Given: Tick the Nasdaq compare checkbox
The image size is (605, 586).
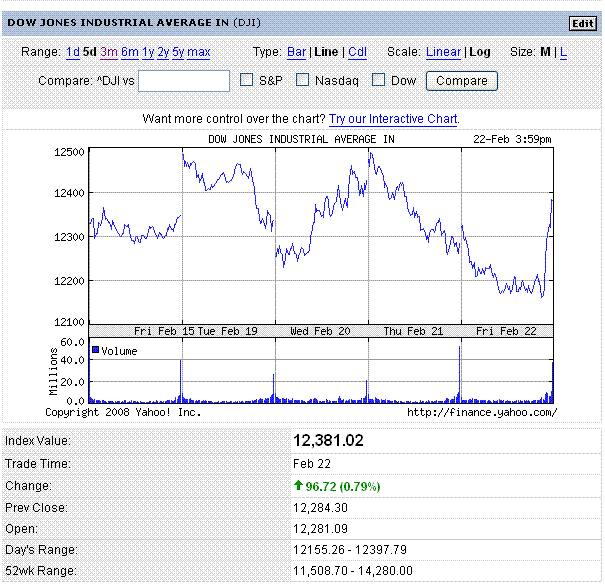Looking at the screenshot, I should (303, 80).
